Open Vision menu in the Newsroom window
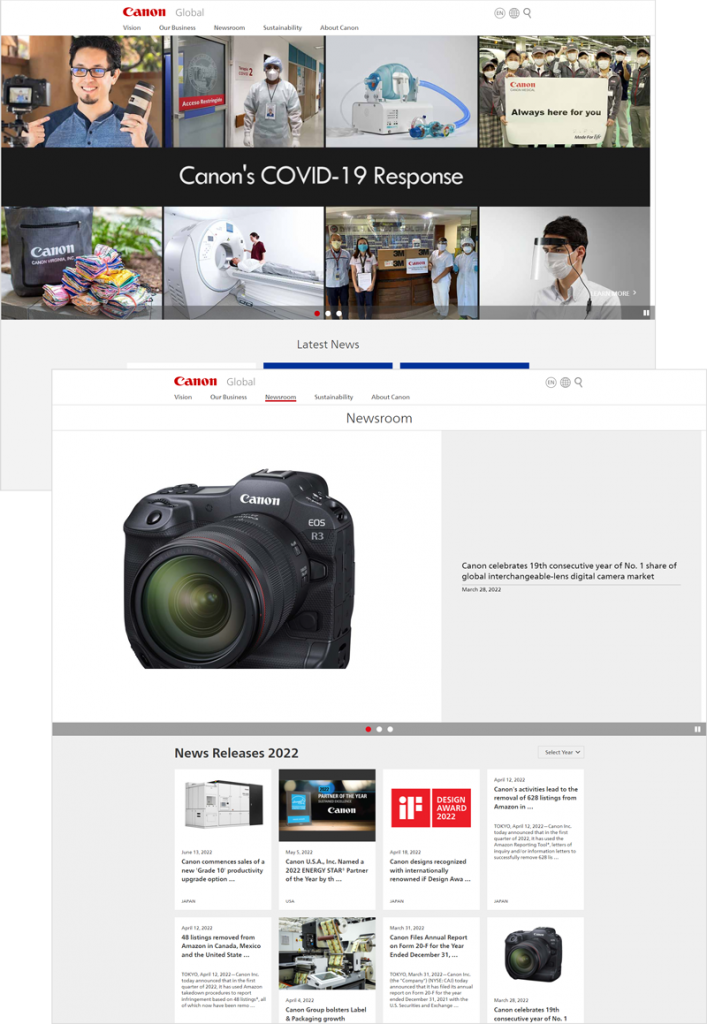 tap(183, 397)
